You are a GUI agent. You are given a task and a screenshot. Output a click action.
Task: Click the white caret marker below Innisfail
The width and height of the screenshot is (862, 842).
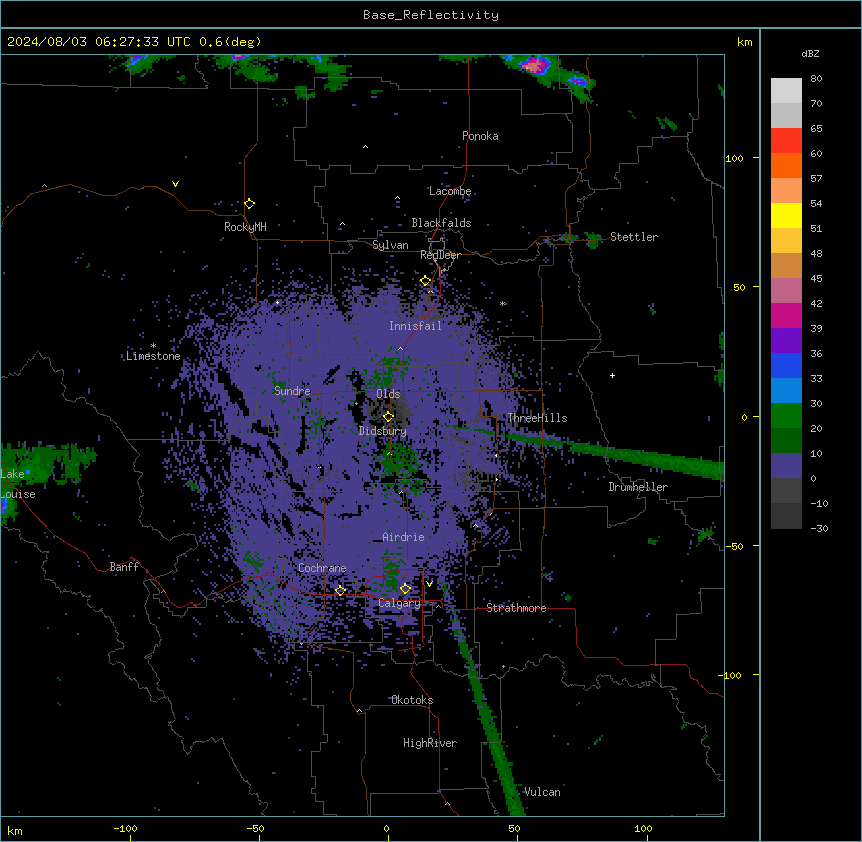400,348
